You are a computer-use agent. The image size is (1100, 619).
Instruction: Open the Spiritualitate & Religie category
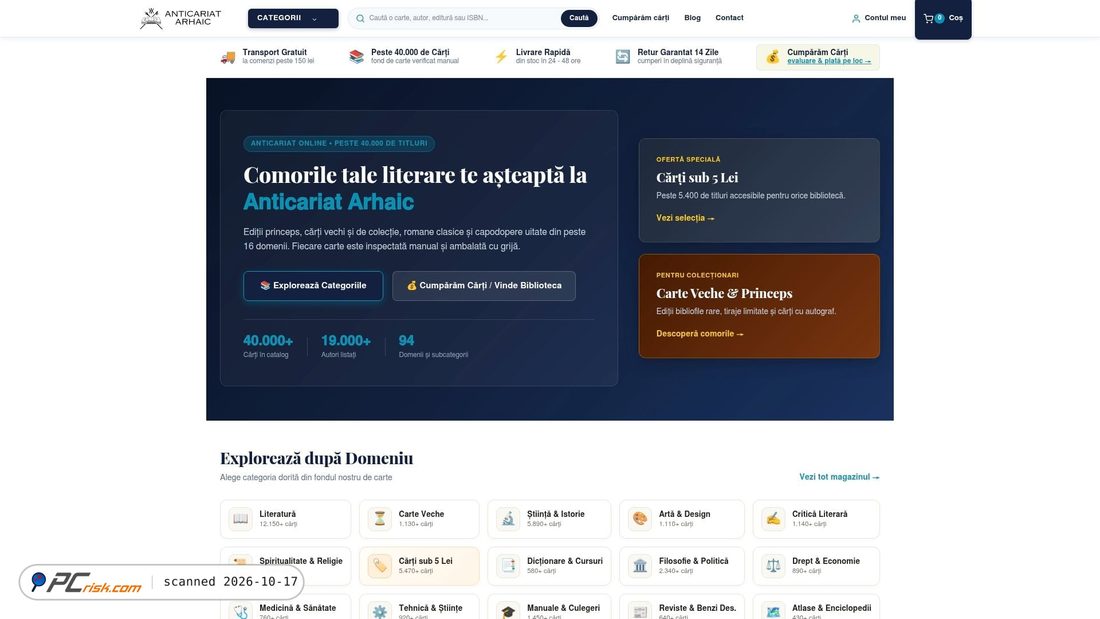coord(286,566)
